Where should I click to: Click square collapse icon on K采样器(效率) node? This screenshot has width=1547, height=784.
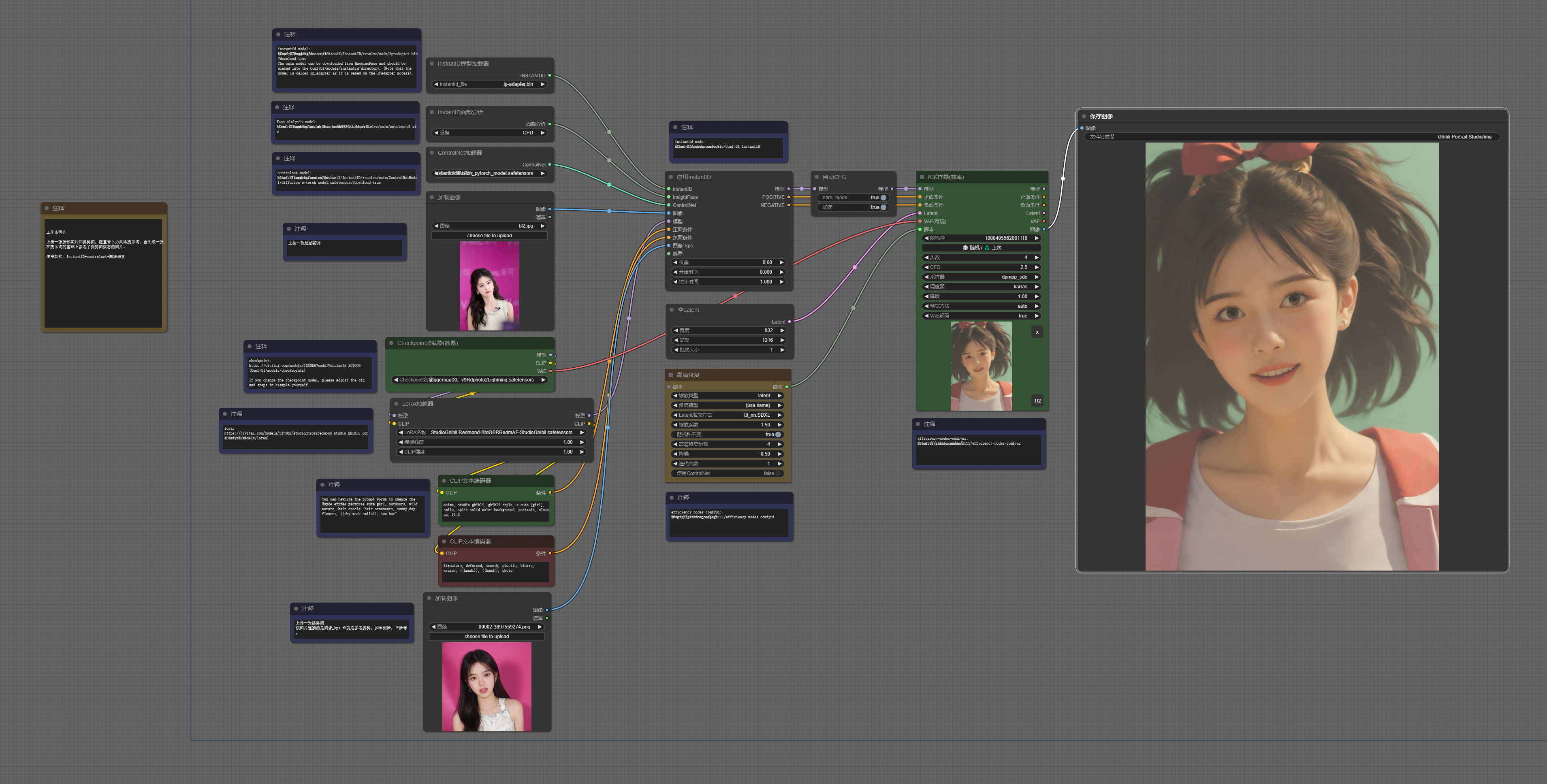coord(922,177)
